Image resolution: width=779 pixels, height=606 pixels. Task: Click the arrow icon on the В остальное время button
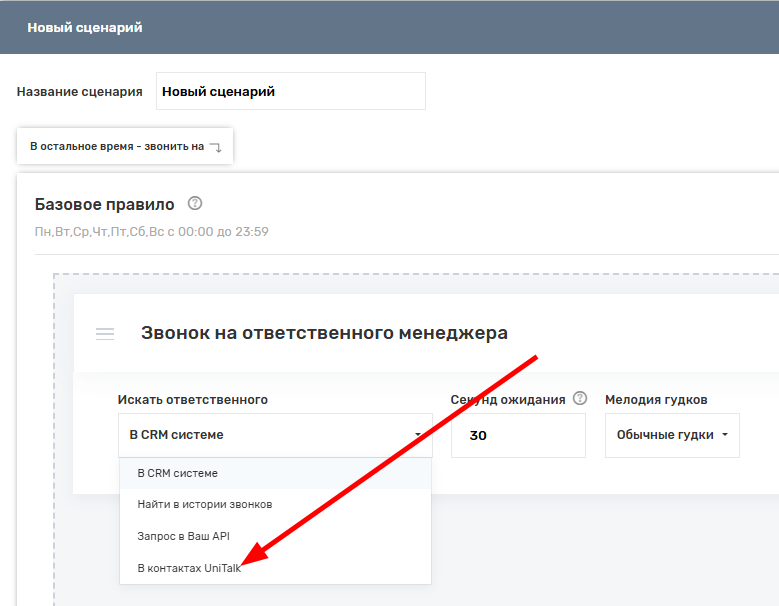click(x=215, y=147)
